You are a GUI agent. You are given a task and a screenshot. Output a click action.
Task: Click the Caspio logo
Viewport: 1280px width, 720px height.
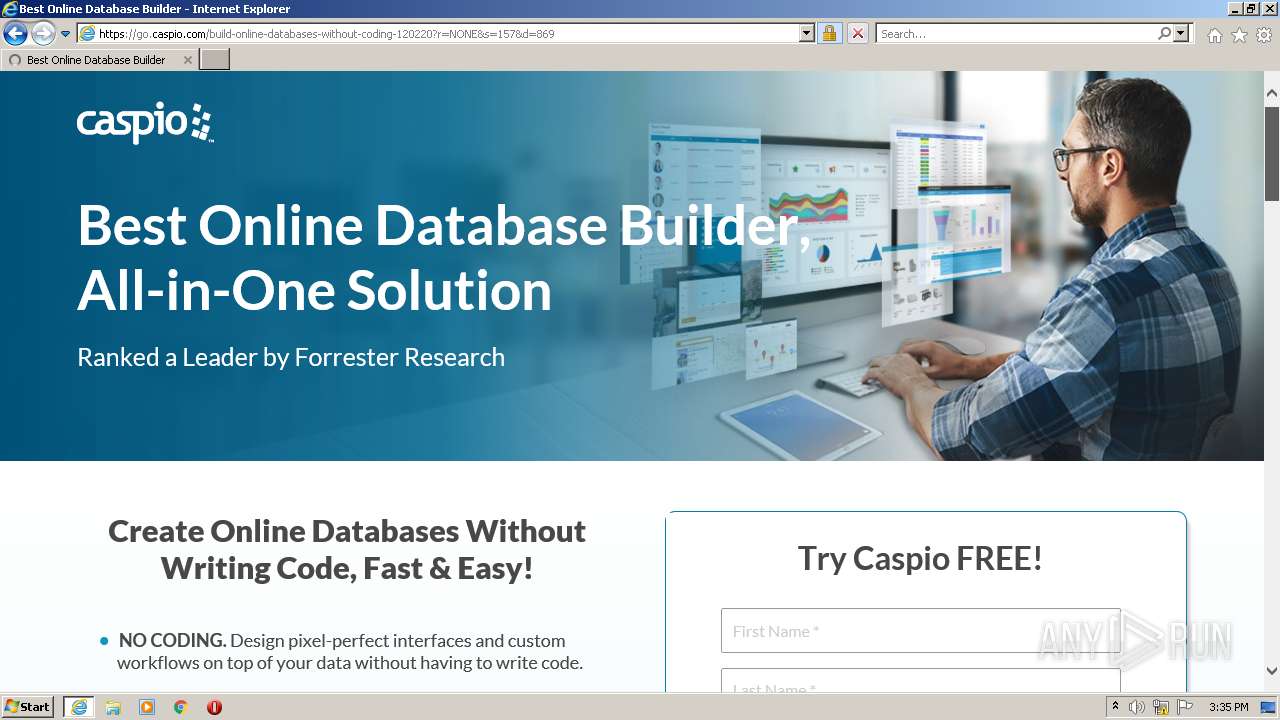[x=145, y=123]
